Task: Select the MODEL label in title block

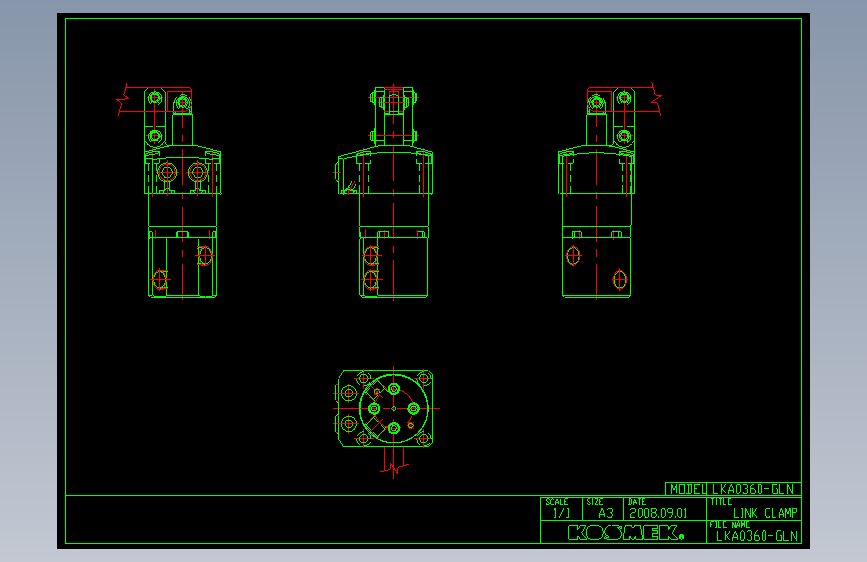Action: (687, 489)
